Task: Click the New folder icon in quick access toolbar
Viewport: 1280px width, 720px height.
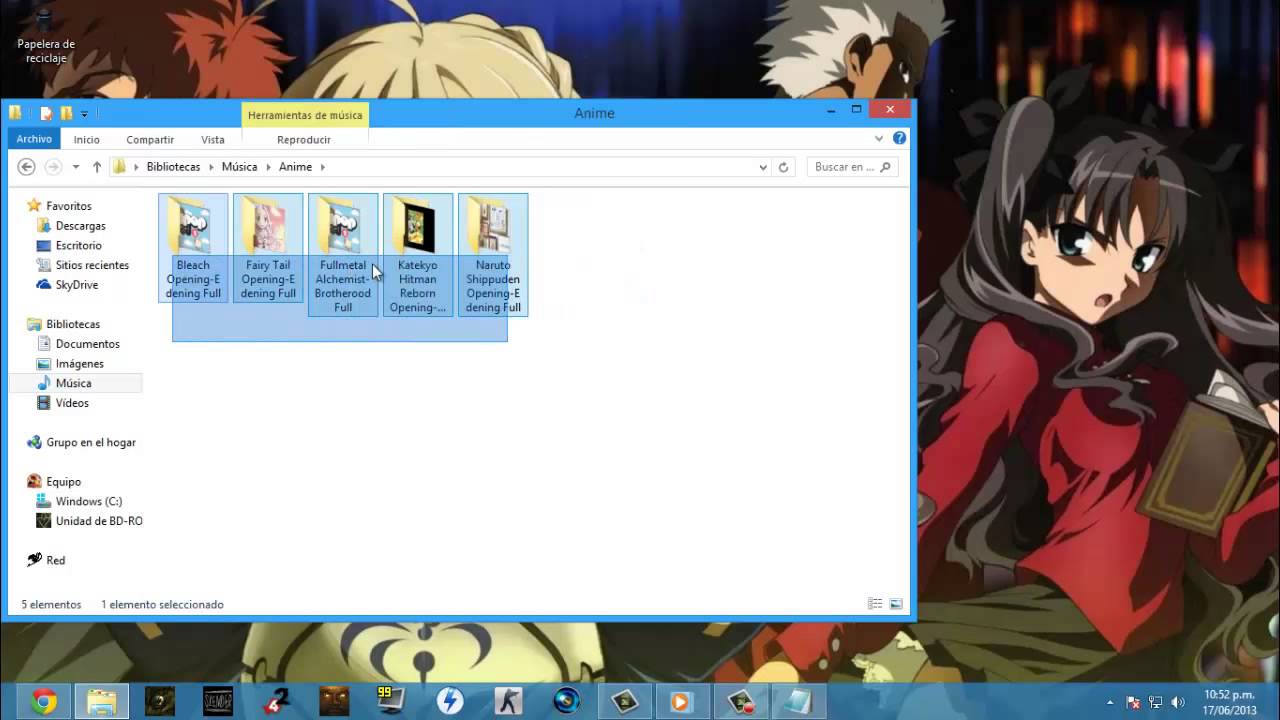Action: tap(66, 113)
